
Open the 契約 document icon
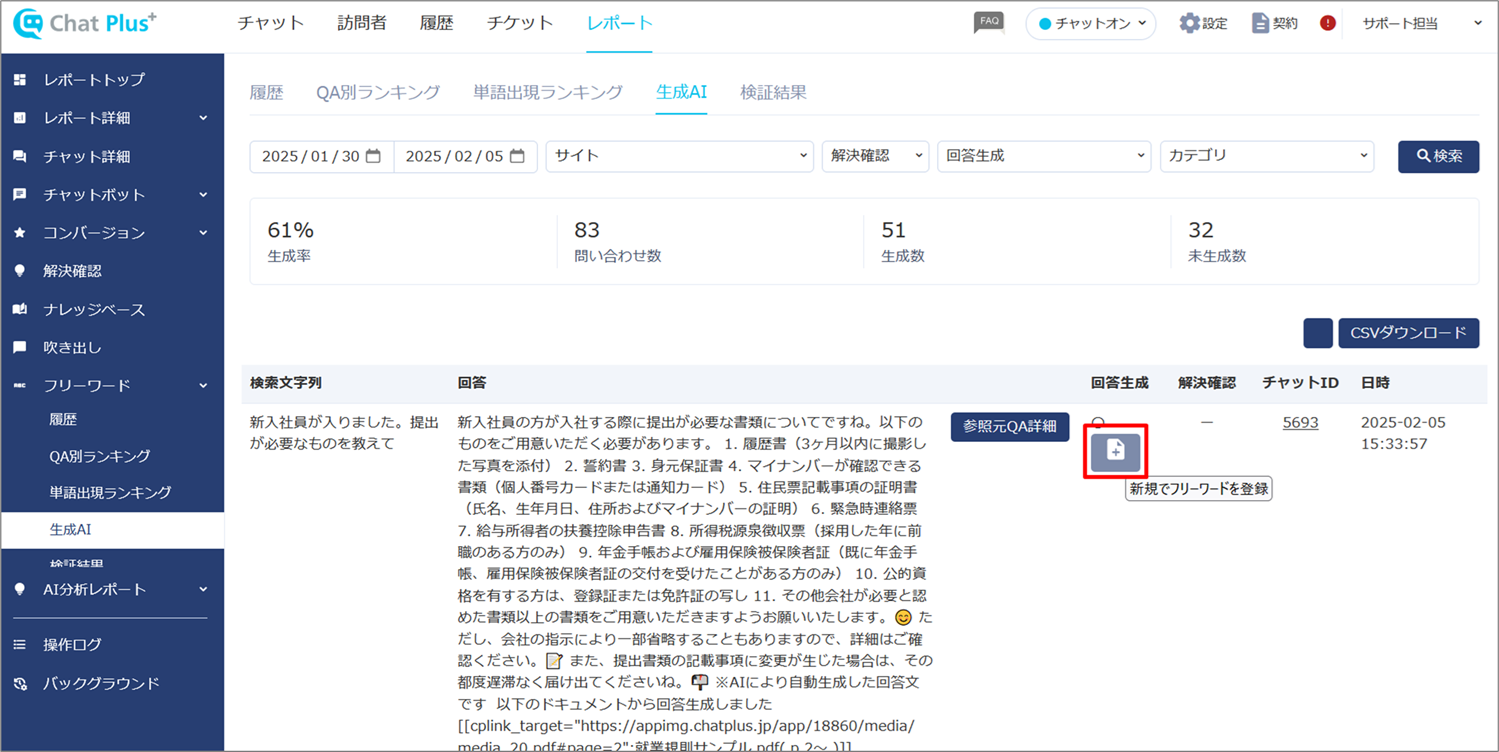tap(1260, 23)
